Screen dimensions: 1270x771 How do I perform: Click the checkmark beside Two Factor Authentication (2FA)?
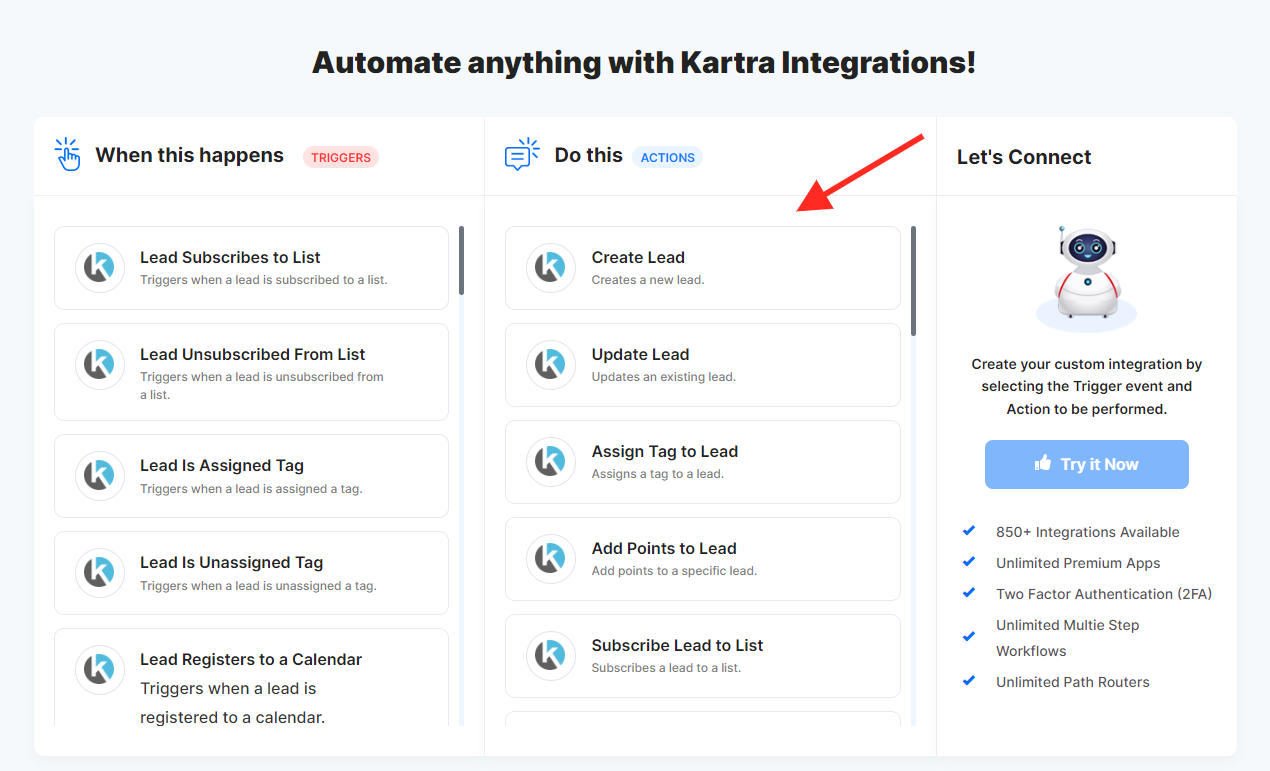click(x=968, y=593)
